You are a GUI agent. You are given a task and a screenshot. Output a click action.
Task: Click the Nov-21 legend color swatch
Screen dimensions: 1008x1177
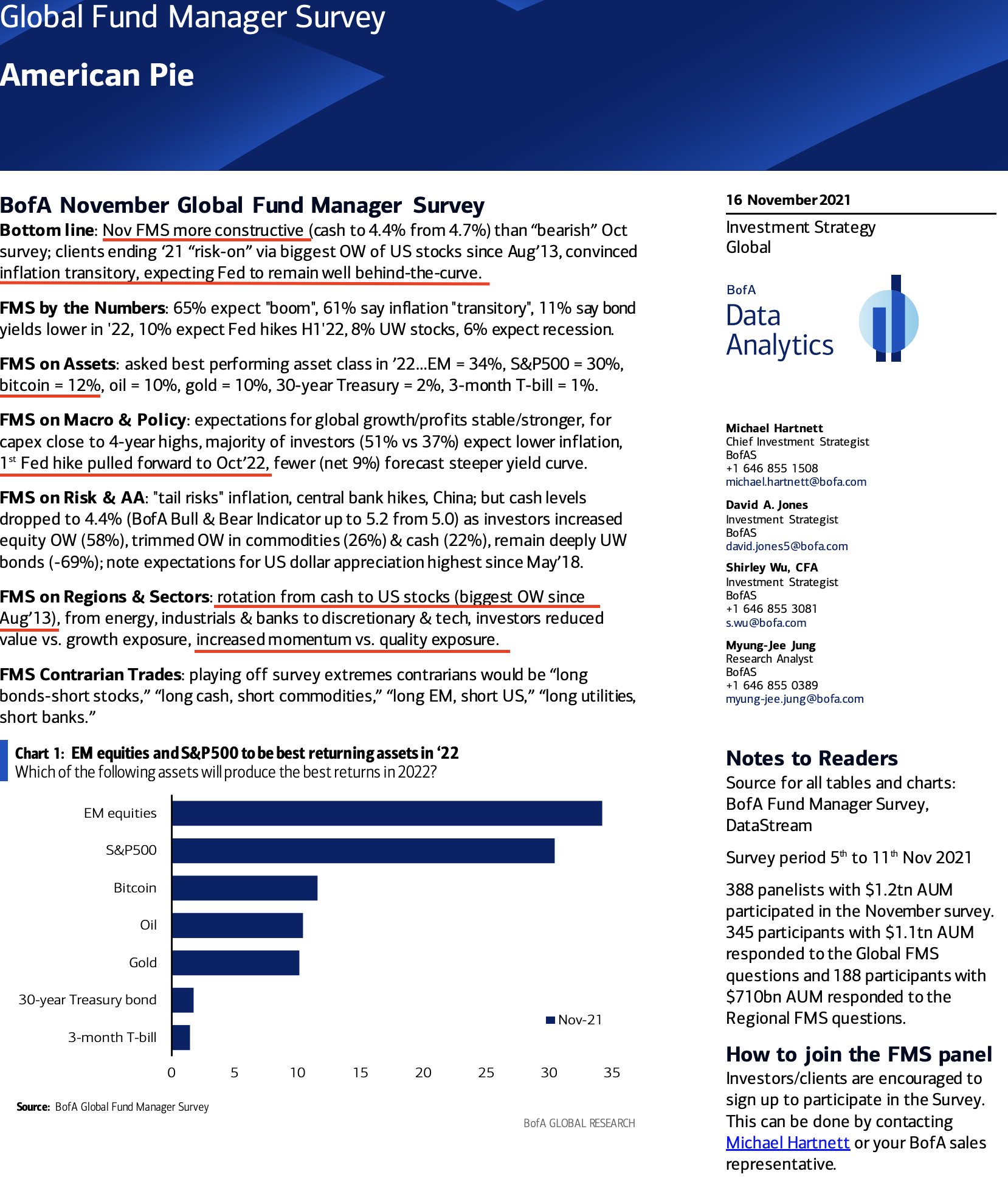(x=550, y=1020)
